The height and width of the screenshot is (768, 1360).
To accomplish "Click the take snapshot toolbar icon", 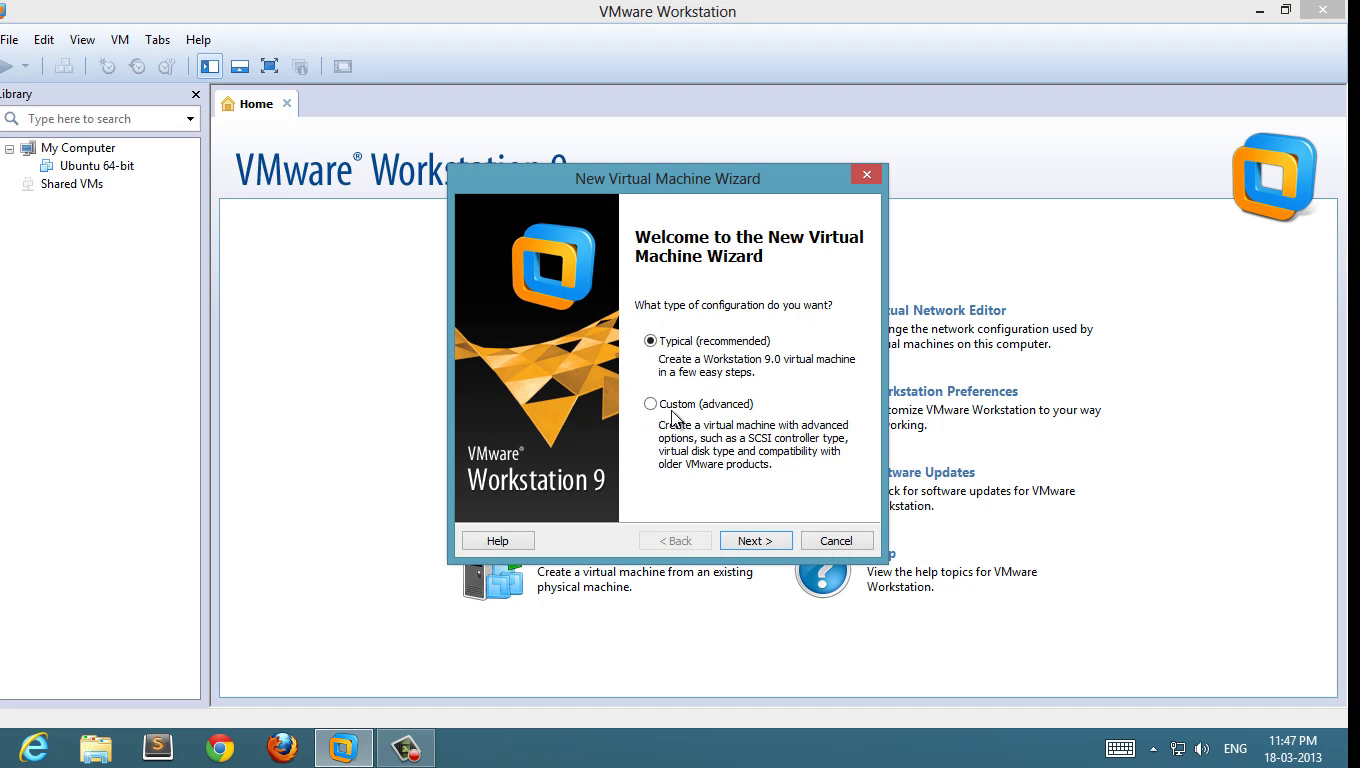I will coord(107,67).
